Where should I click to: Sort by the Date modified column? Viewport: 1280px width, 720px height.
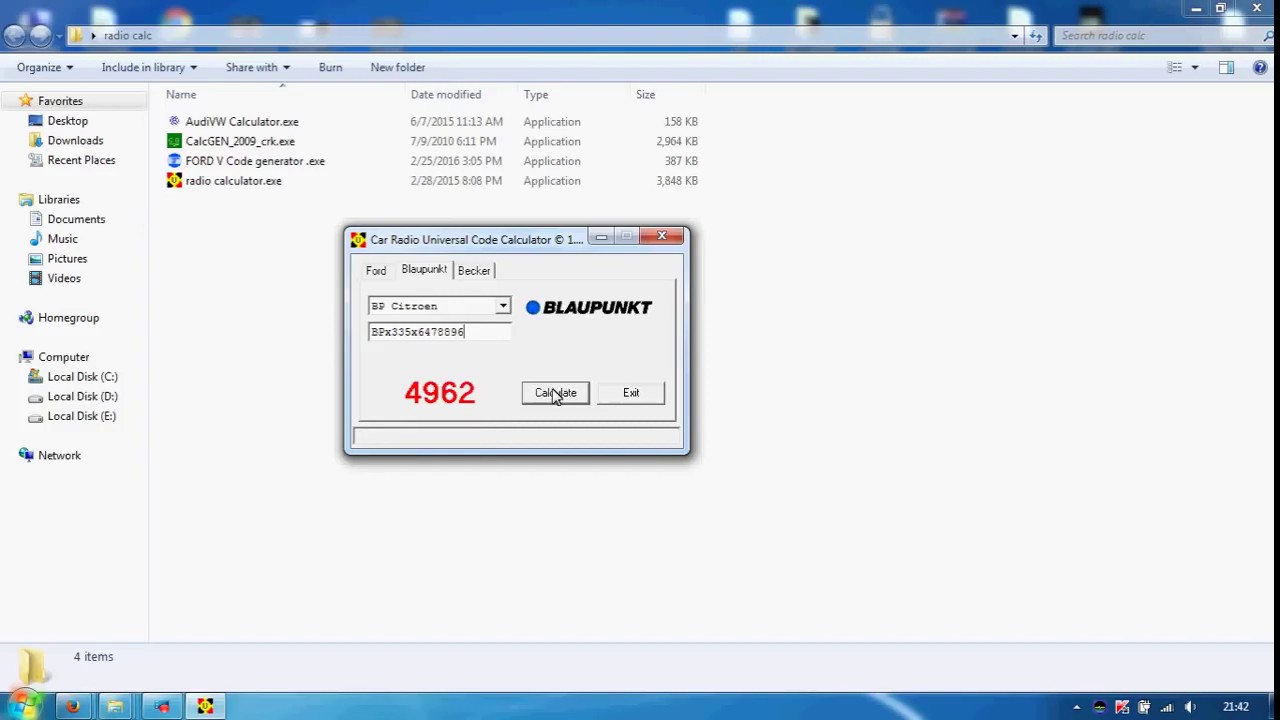[x=446, y=95]
